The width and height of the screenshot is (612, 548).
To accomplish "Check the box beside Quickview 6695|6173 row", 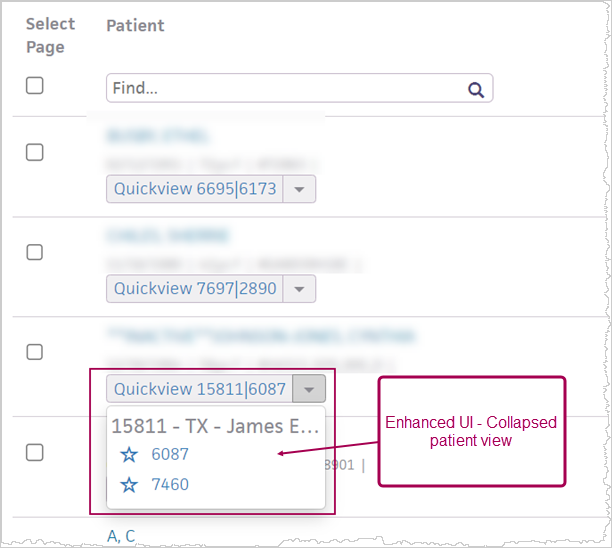I will tap(35, 152).
